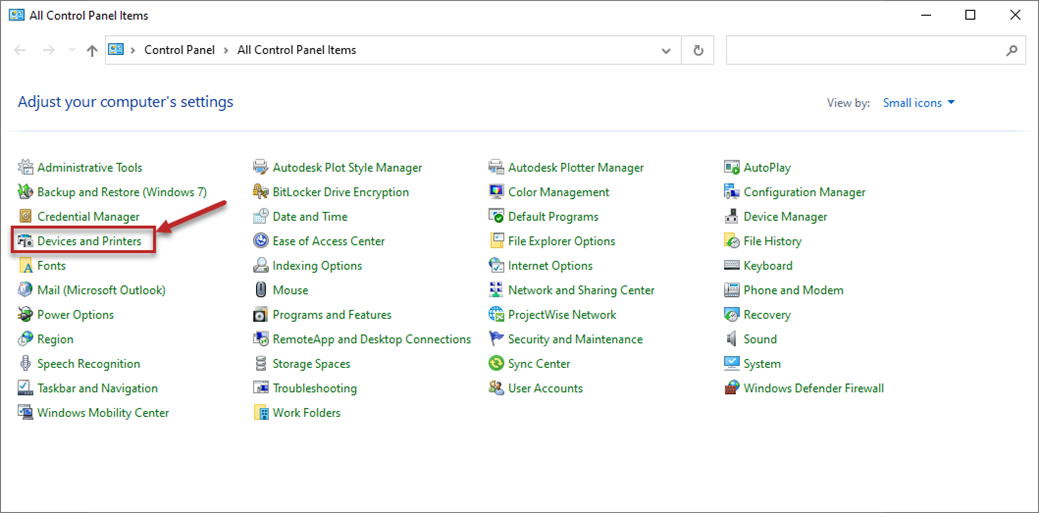Click the All Control Panel Items breadcrumb
The image size is (1039, 513).
pos(296,50)
